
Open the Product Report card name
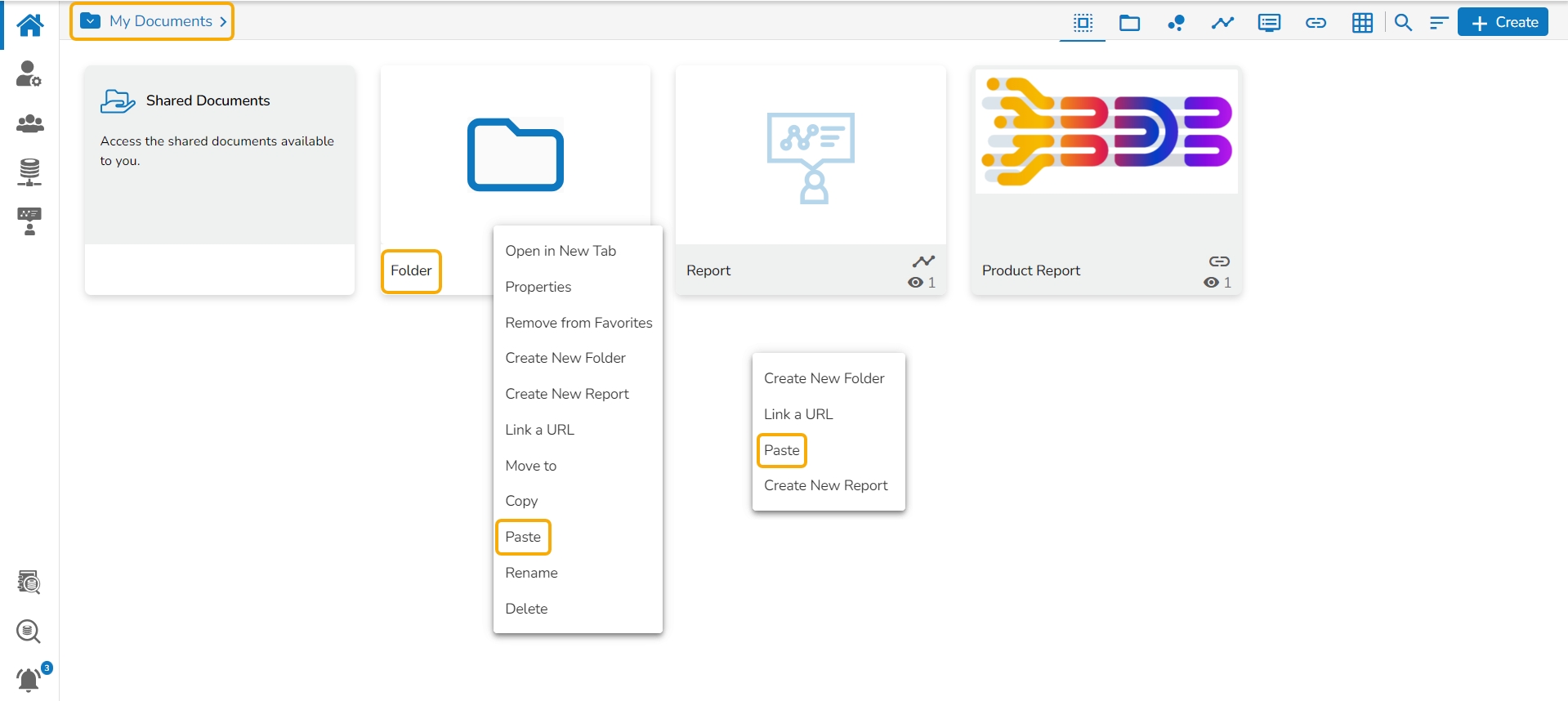click(1031, 270)
